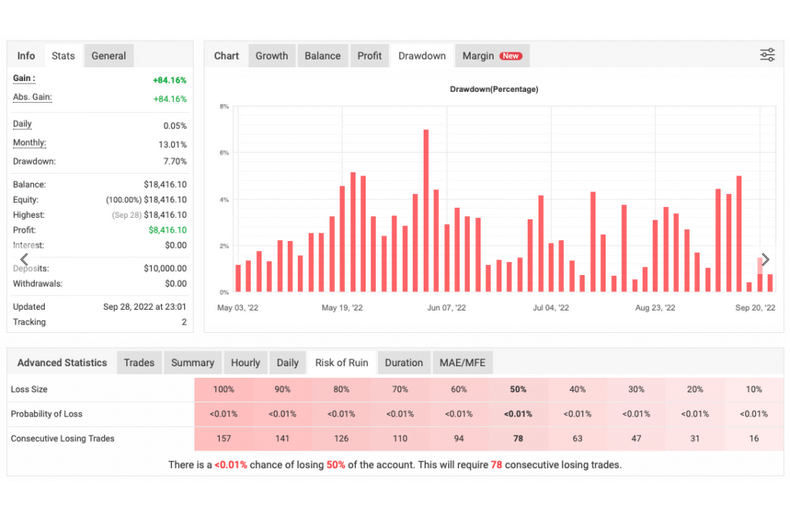This screenshot has width=790, height=516.
Task: Select the 70% loss size cell
Action: [400, 389]
